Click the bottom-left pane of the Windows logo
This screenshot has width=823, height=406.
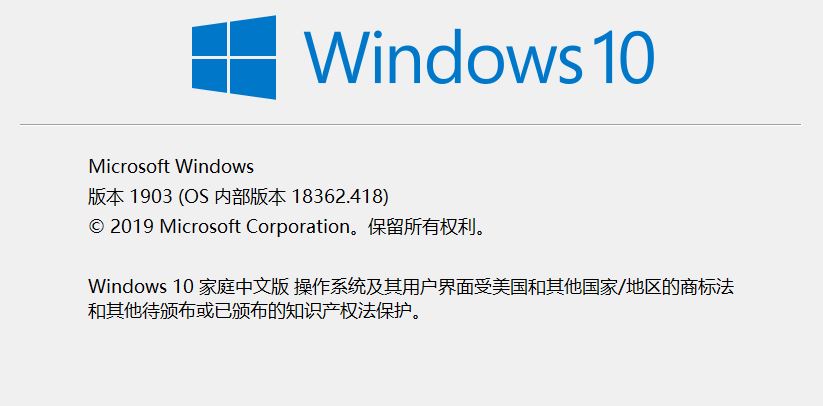209,75
